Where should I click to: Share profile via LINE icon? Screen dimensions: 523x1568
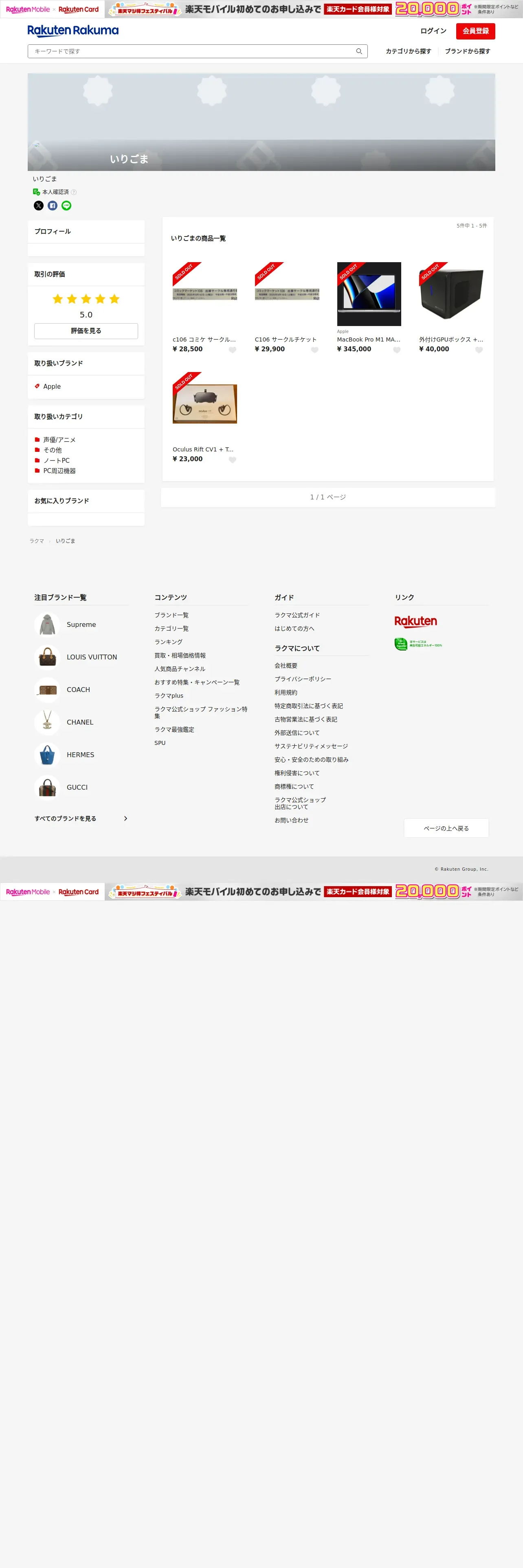tap(66, 206)
